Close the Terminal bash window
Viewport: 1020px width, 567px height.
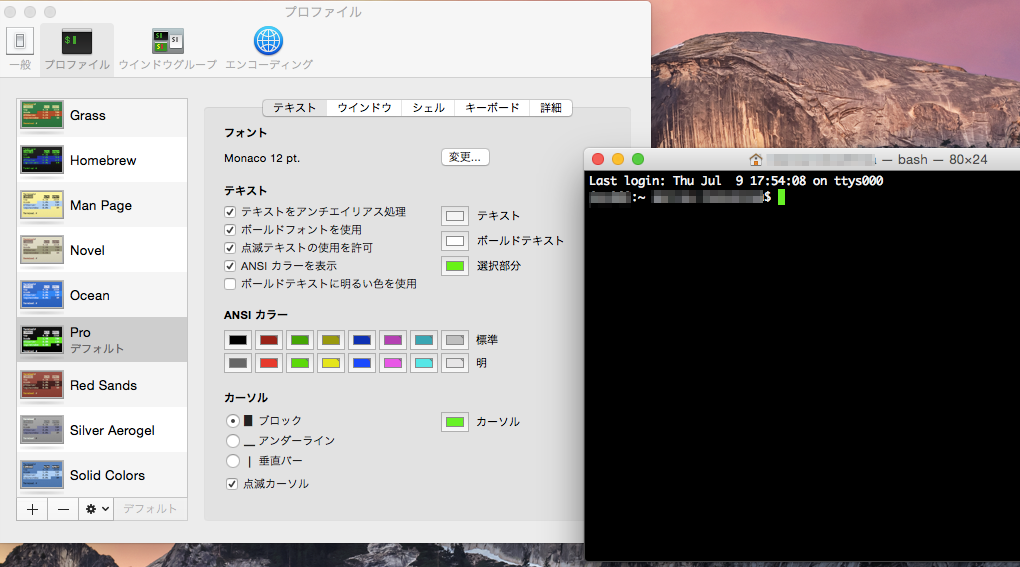[x=598, y=159]
